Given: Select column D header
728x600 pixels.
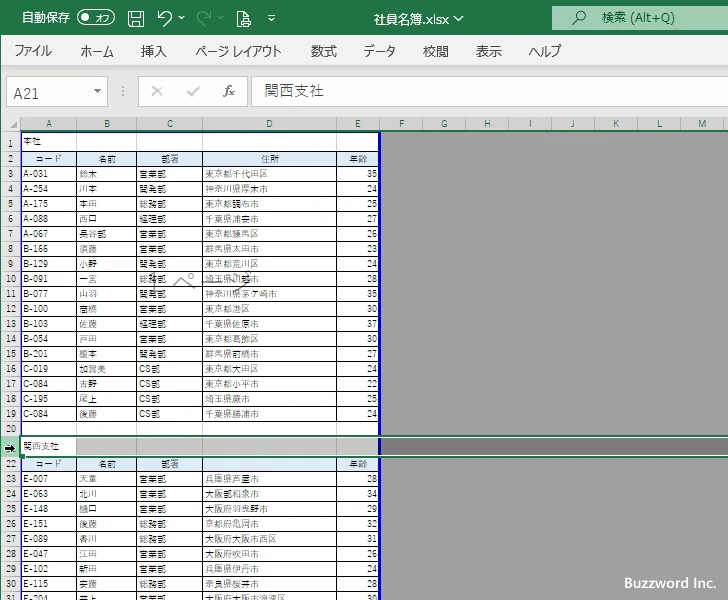Looking at the screenshot, I should 269,124.
